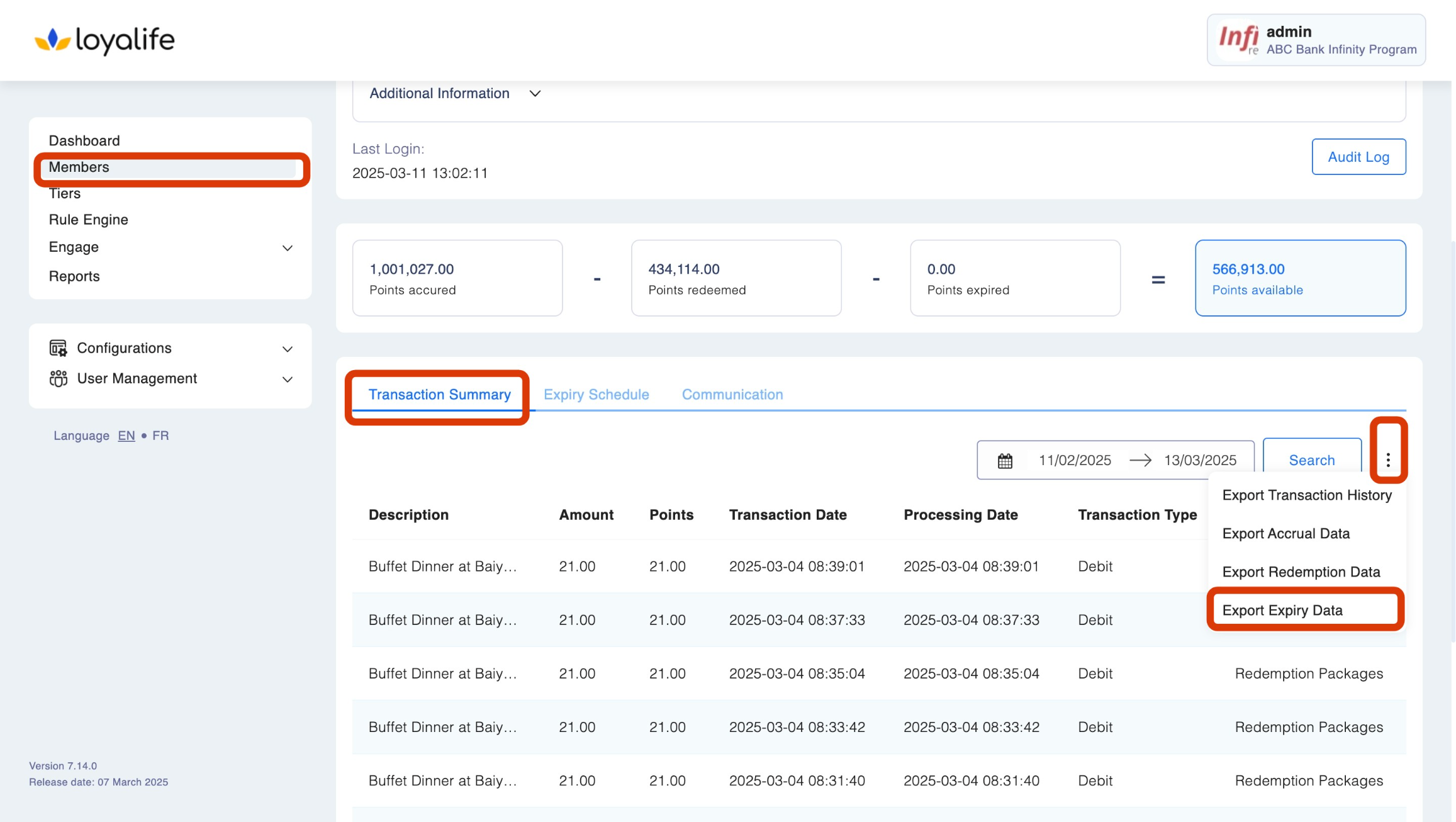The height and width of the screenshot is (822, 1456).
Task: Switch language to FR
Action: pyautogui.click(x=160, y=436)
